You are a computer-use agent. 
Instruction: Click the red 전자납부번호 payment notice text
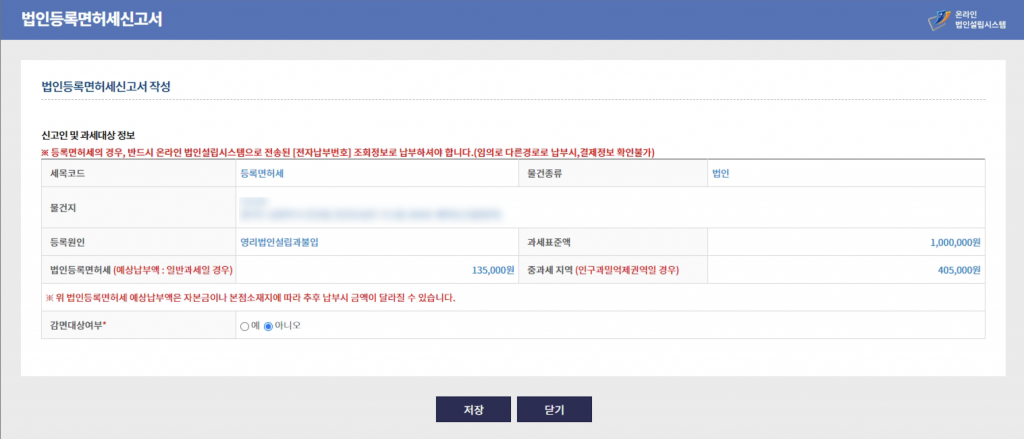[348, 152]
